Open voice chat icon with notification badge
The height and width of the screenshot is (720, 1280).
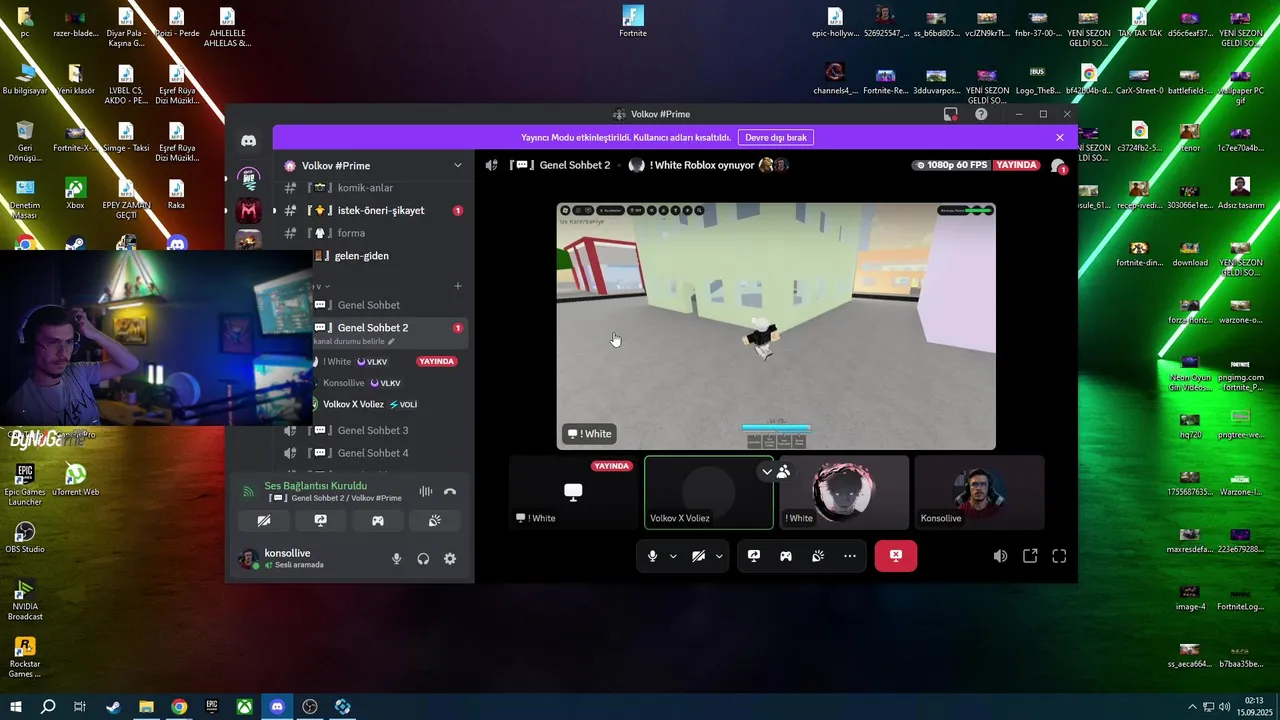click(x=1058, y=166)
